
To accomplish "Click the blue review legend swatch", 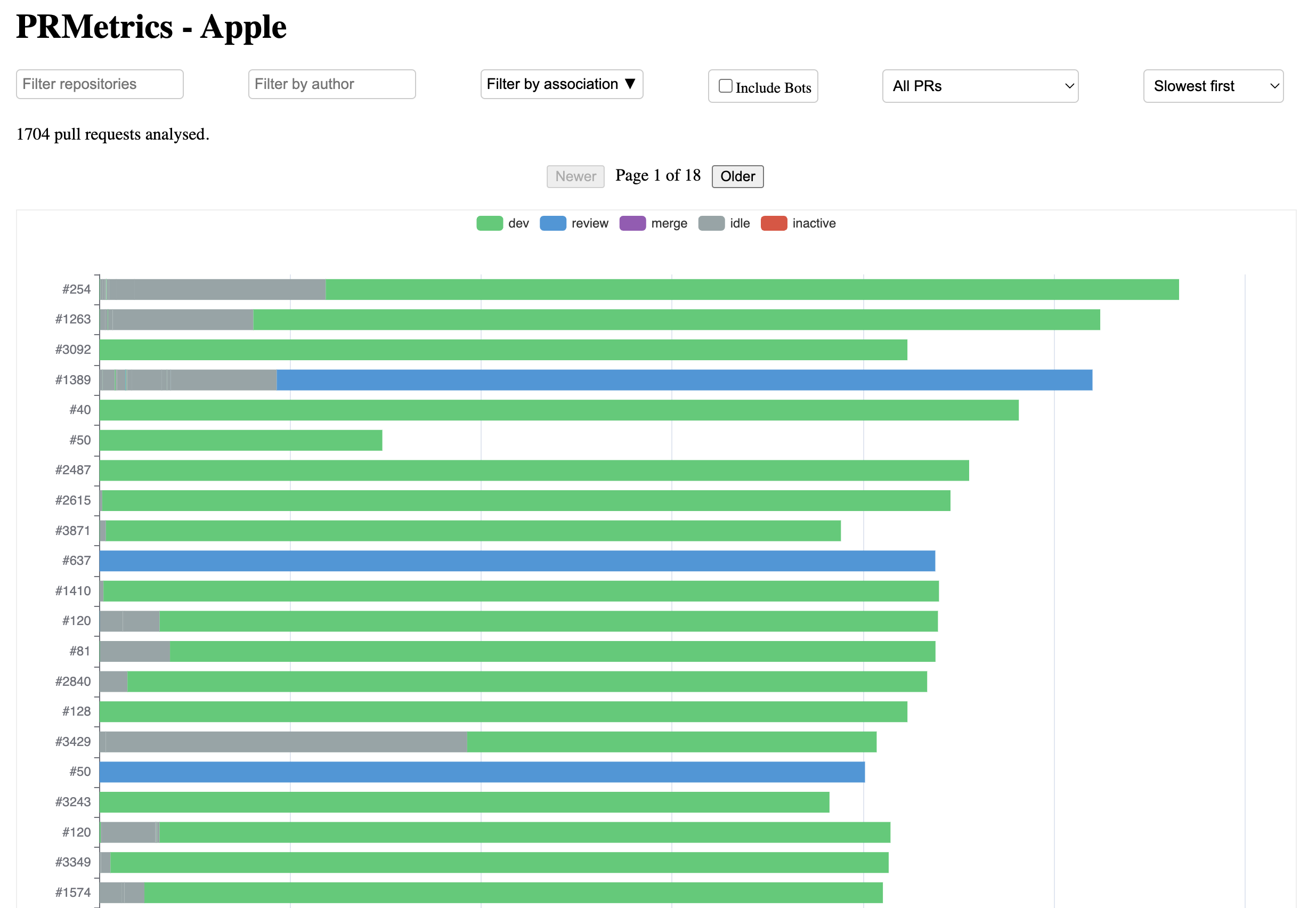I will [x=553, y=223].
